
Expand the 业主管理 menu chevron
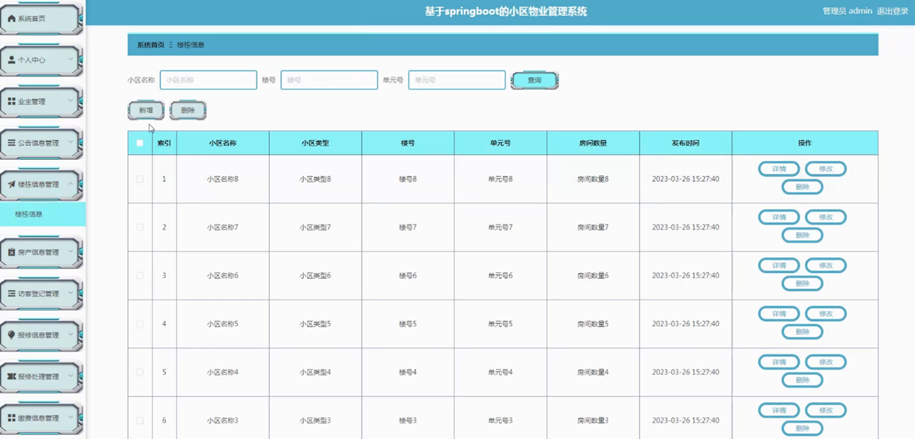click(71, 101)
